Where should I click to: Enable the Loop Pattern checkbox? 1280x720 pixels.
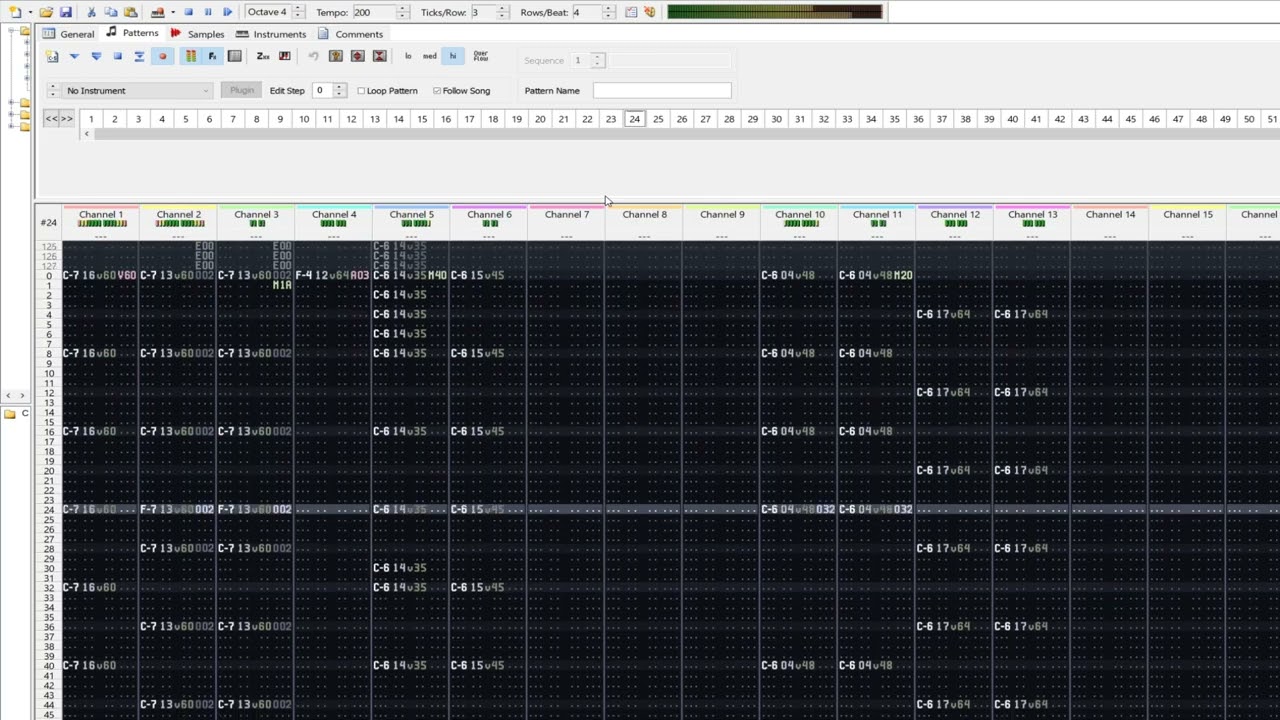pos(361,91)
